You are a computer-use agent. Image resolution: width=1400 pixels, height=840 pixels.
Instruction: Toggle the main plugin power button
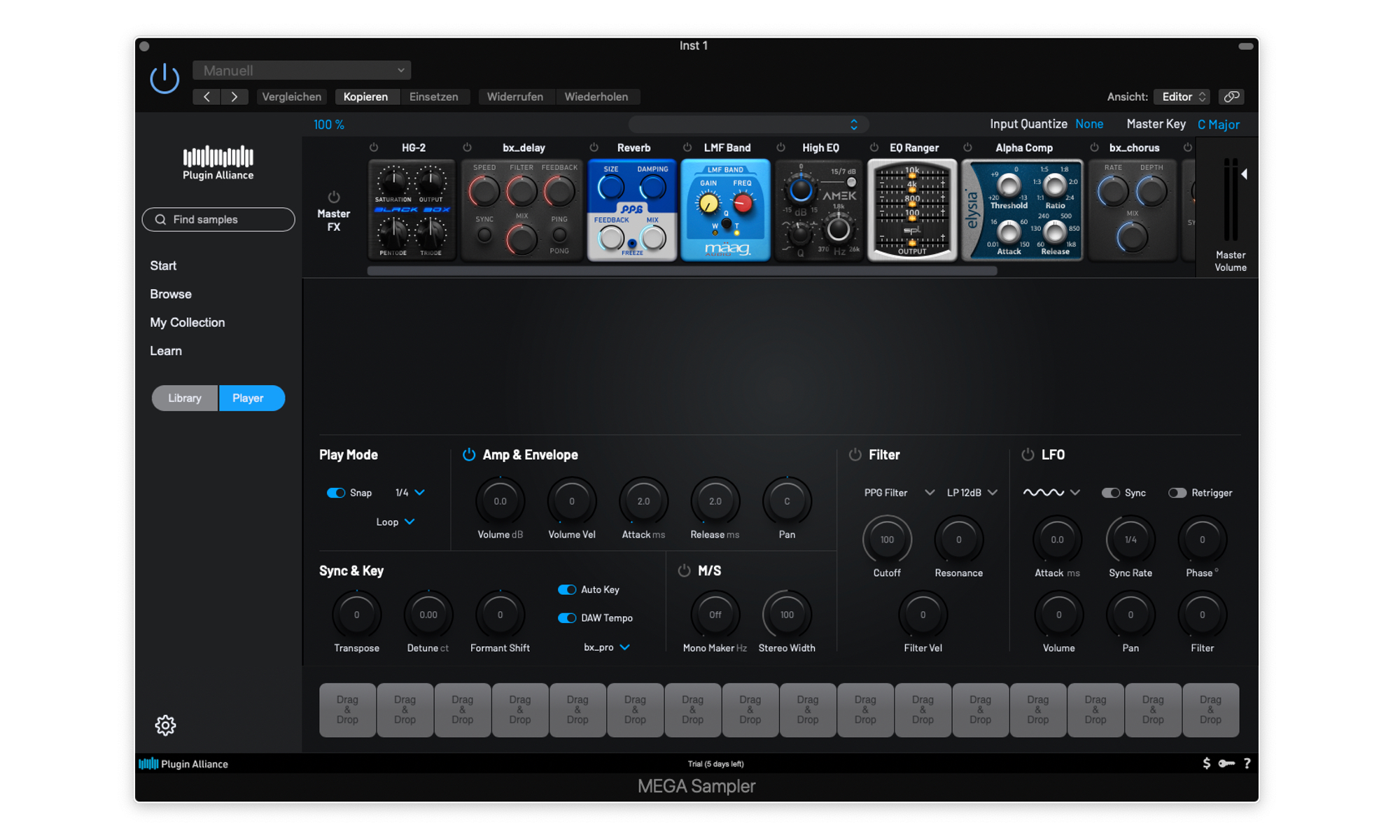pyautogui.click(x=164, y=78)
